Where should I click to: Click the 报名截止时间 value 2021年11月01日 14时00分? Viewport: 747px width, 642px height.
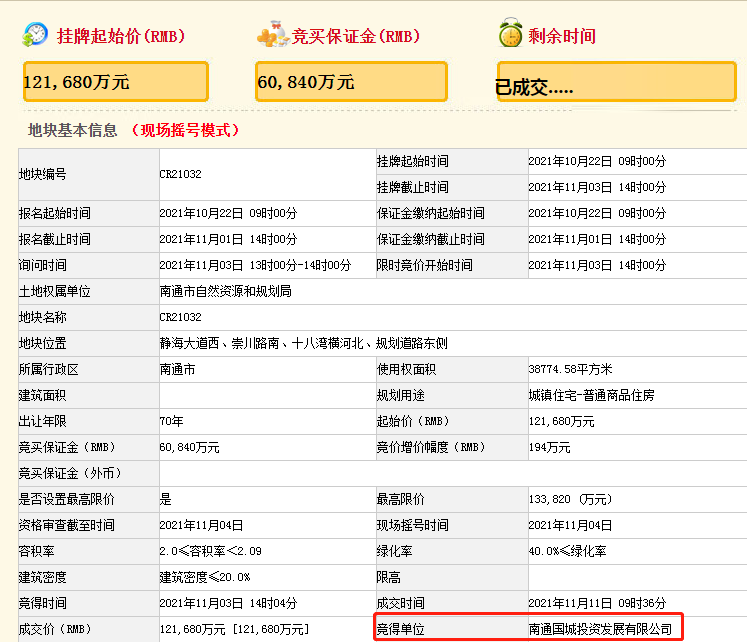(x=228, y=239)
